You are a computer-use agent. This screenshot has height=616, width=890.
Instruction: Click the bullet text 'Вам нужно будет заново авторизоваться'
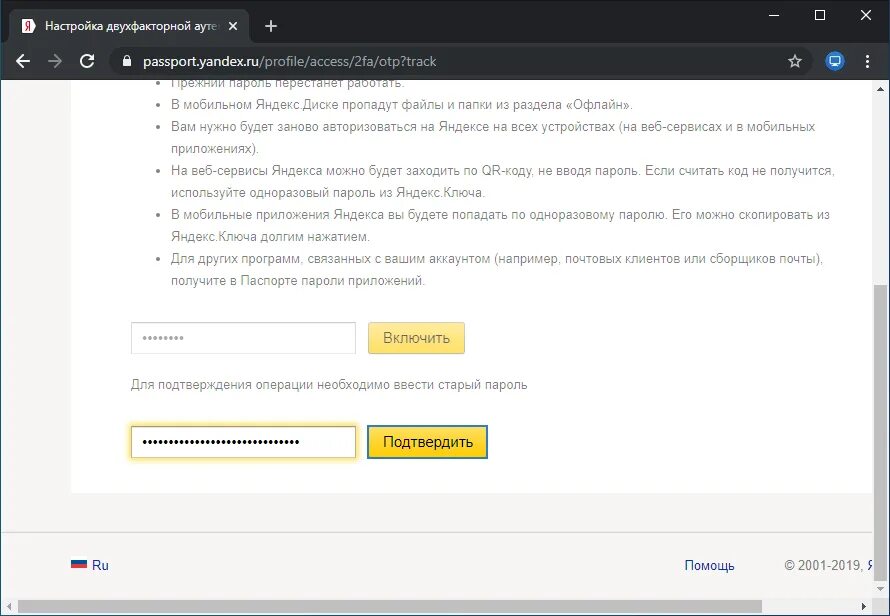pos(493,137)
